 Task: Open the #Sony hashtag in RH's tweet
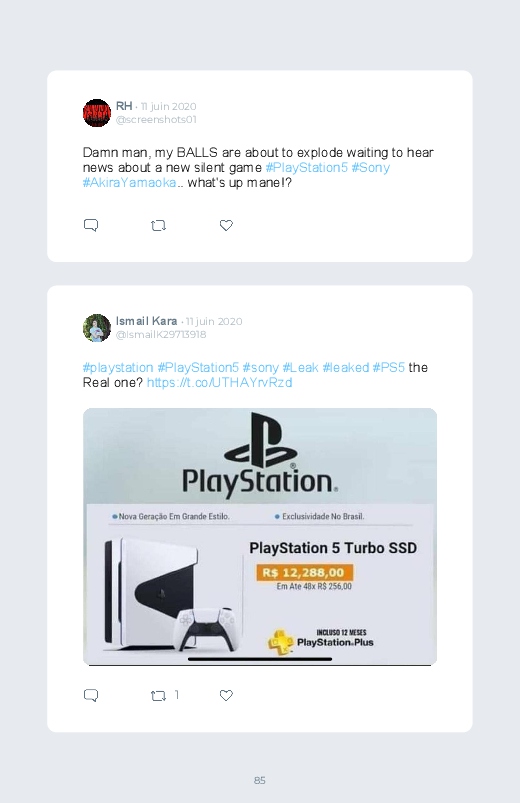click(370, 167)
